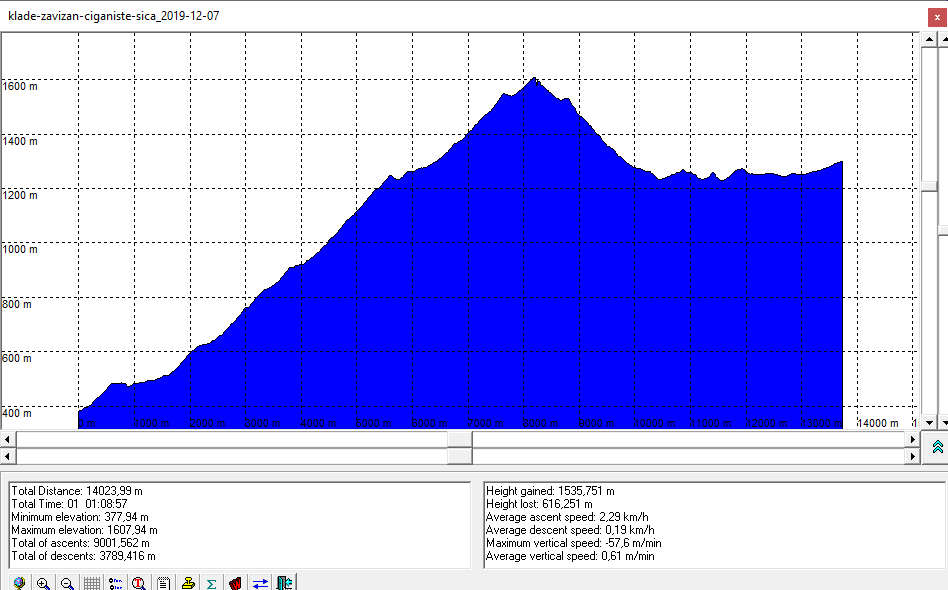Click left arrow of the upper horizontal scrollbar
The width and height of the screenshot is (948, 590).
point(8,439)
